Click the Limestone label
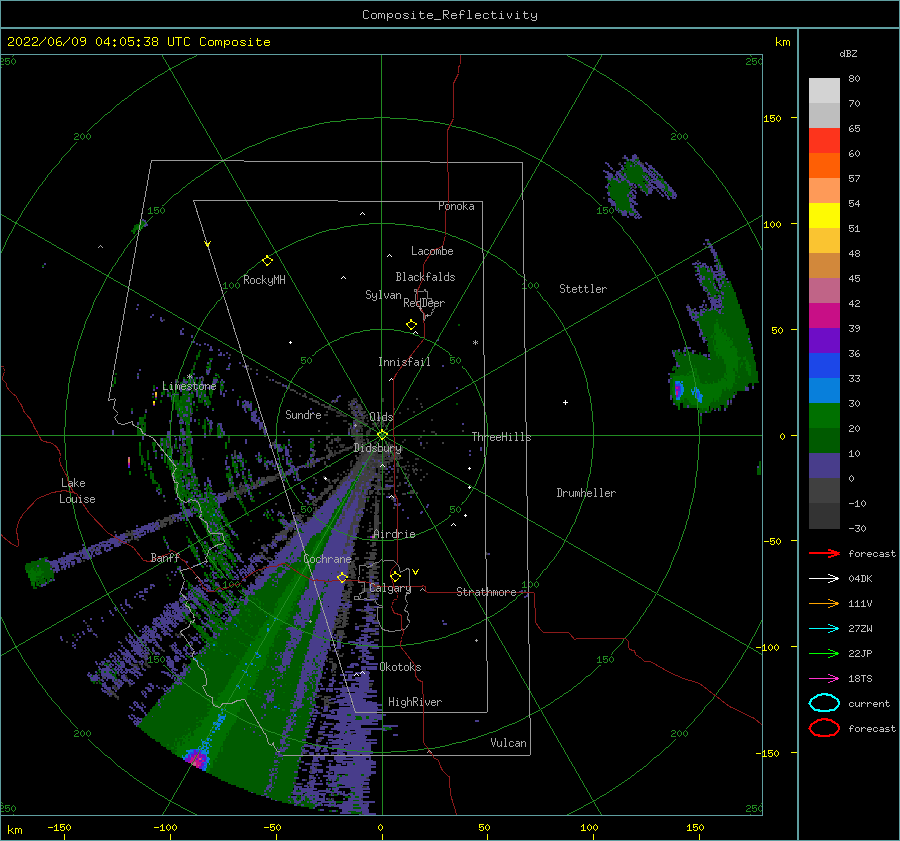 (x=189, y=386)
